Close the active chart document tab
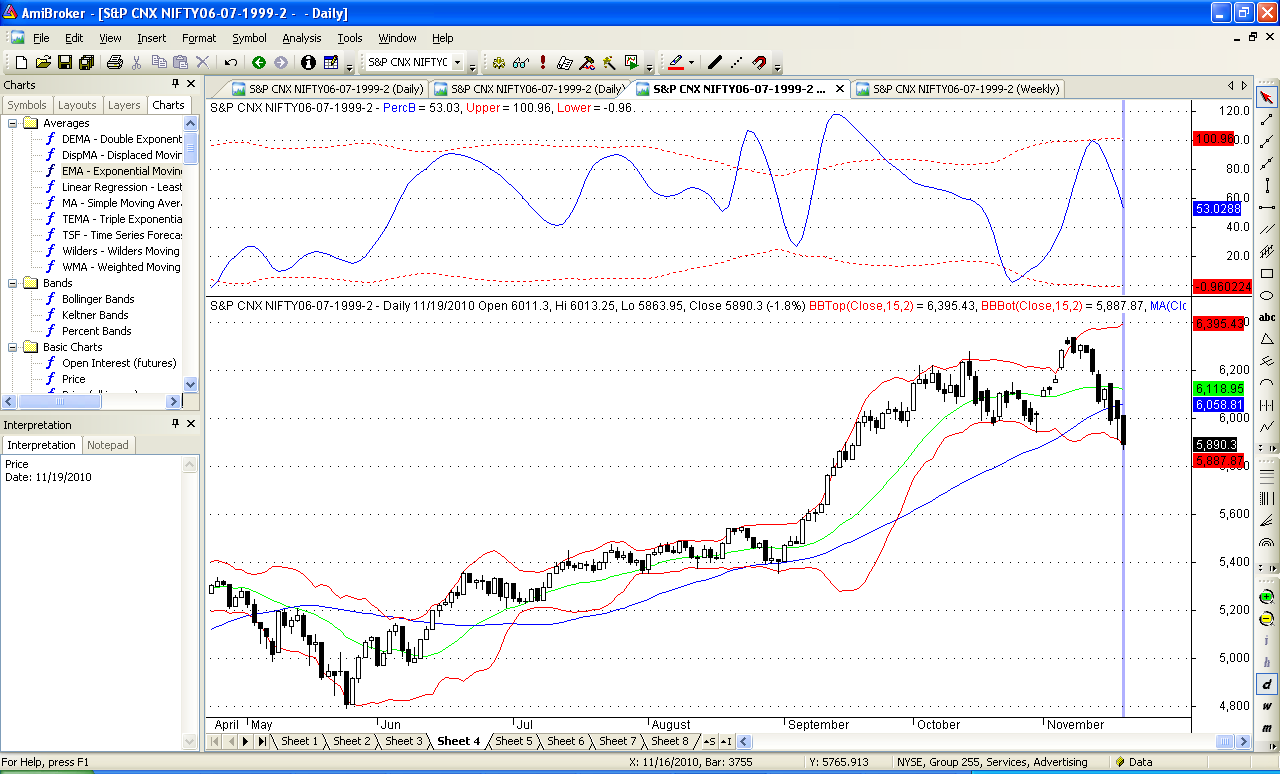Image resolution: width=1280 pixels, height=774 pixels. coord(839,89)
